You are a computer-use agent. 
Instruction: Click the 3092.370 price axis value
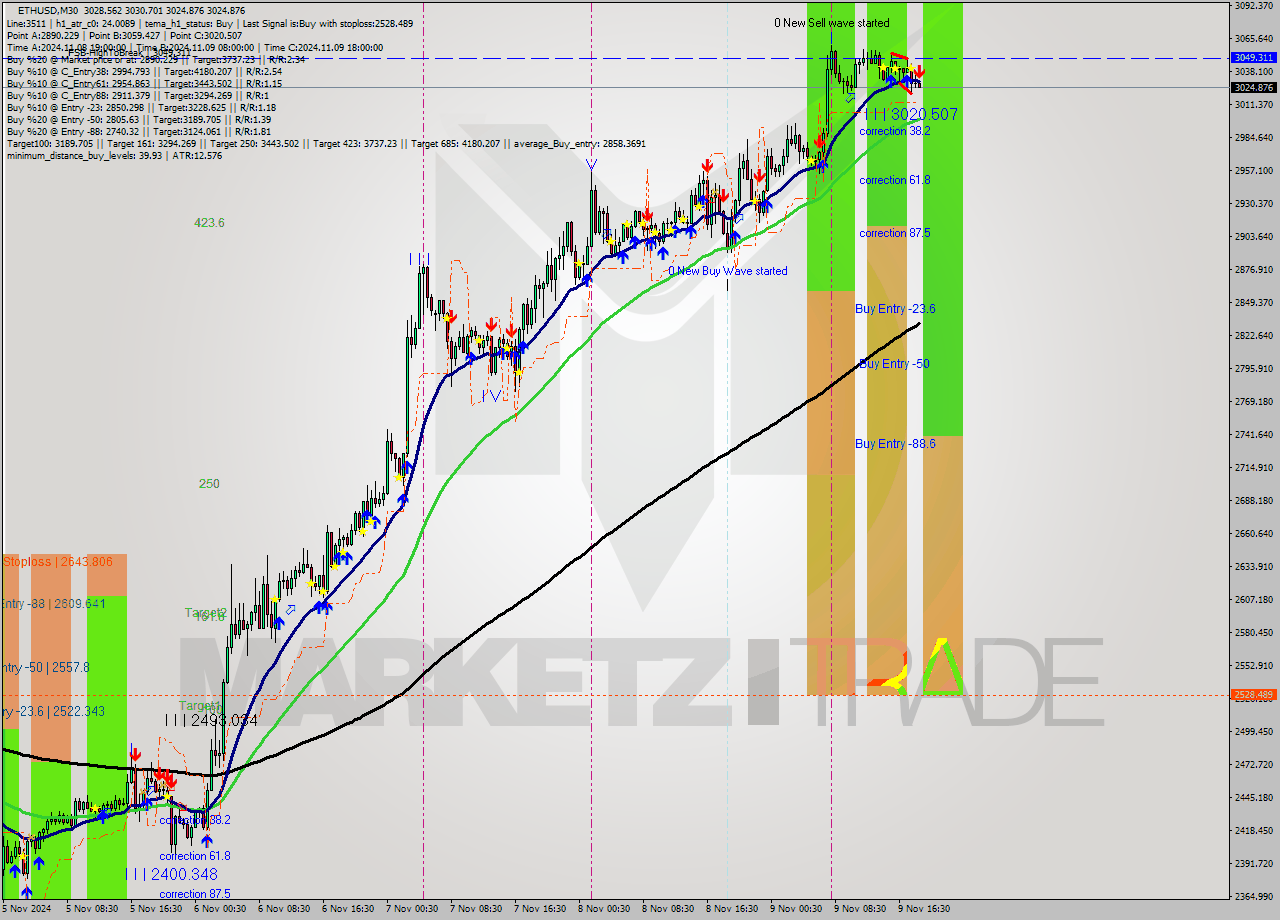coord(1253,6)
